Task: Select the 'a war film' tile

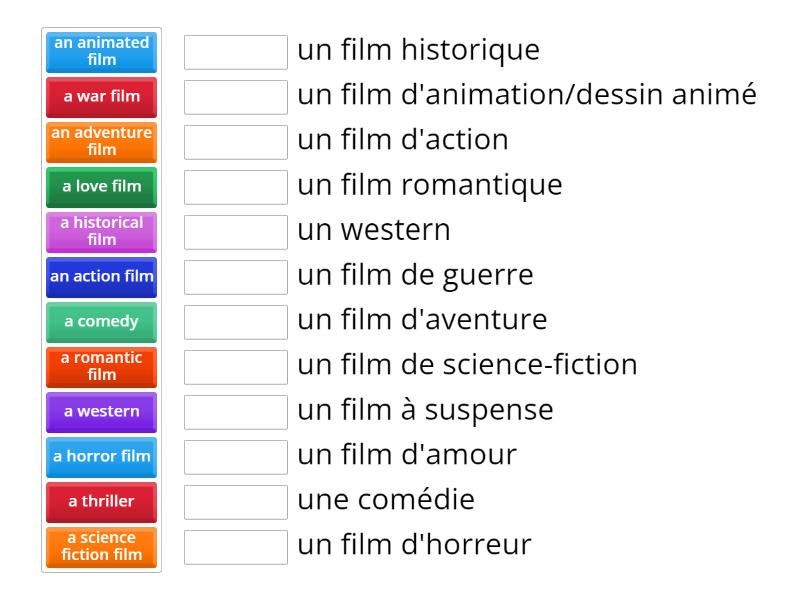Action: pyautogui.click(x=100, y=97)
